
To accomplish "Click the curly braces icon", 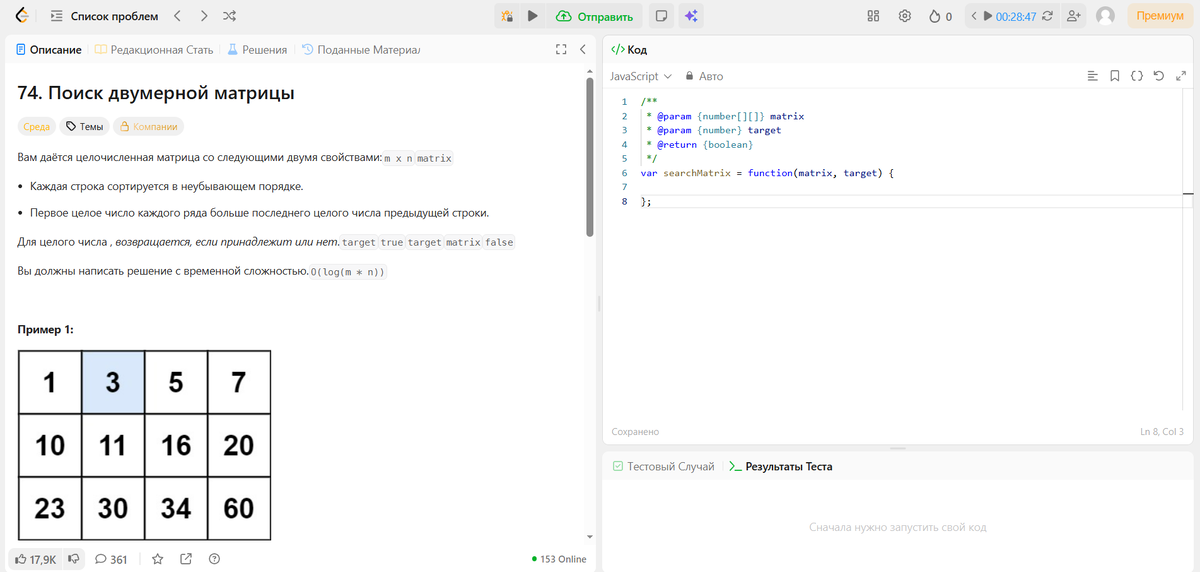I will click(x=1137, y=76).
